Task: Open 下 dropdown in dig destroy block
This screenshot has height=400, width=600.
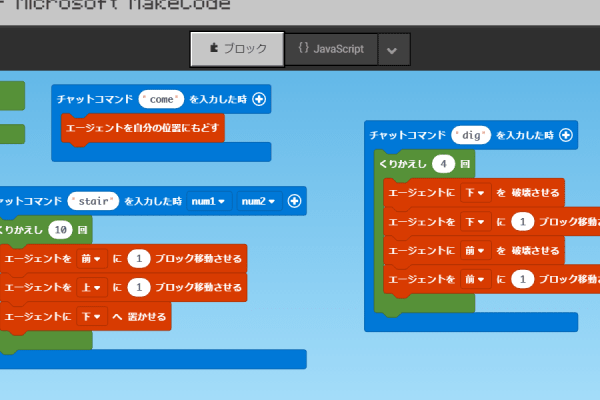Action: coord(475,193)
